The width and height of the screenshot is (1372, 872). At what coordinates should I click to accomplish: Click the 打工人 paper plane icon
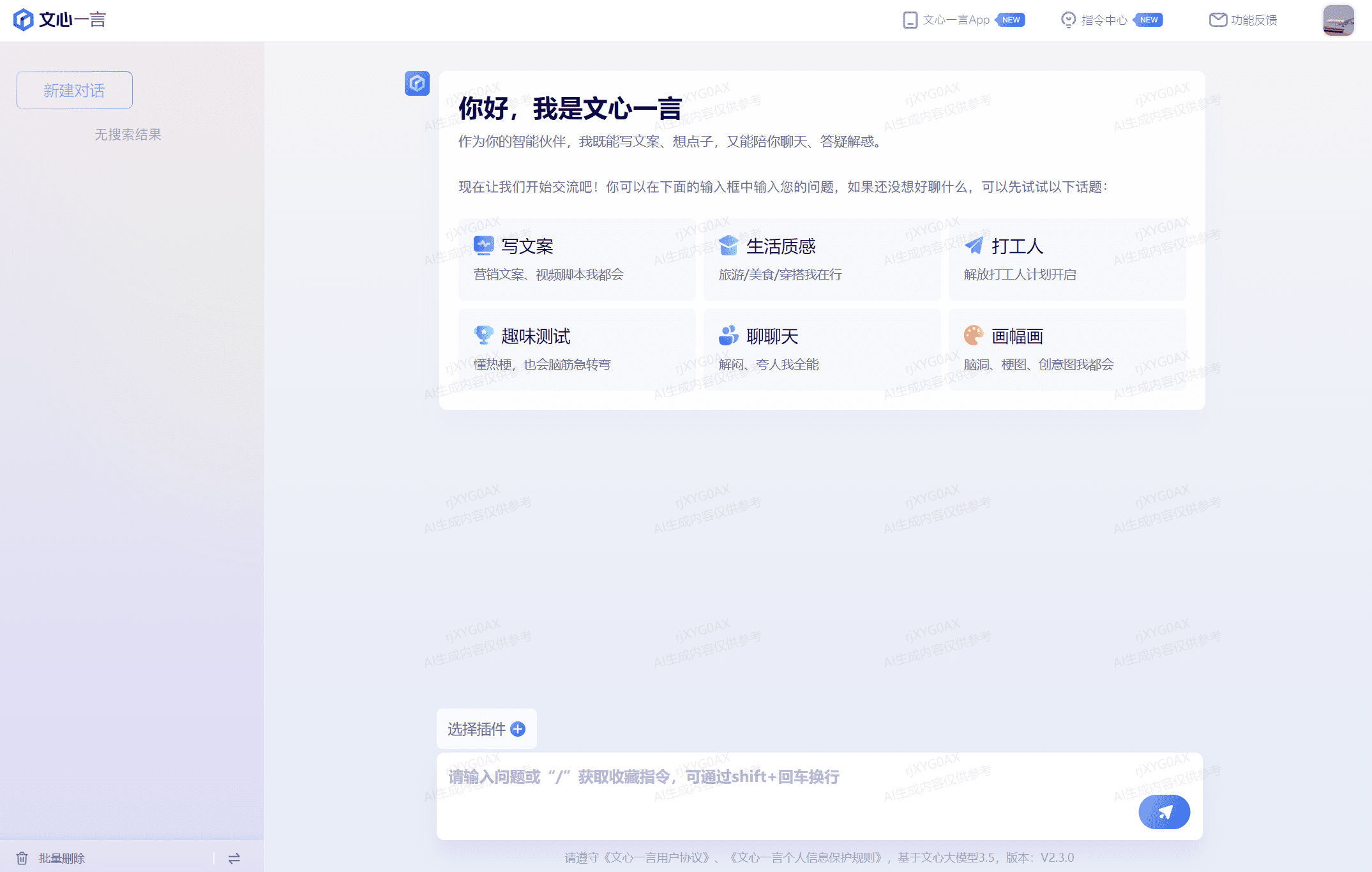point(974,245)
